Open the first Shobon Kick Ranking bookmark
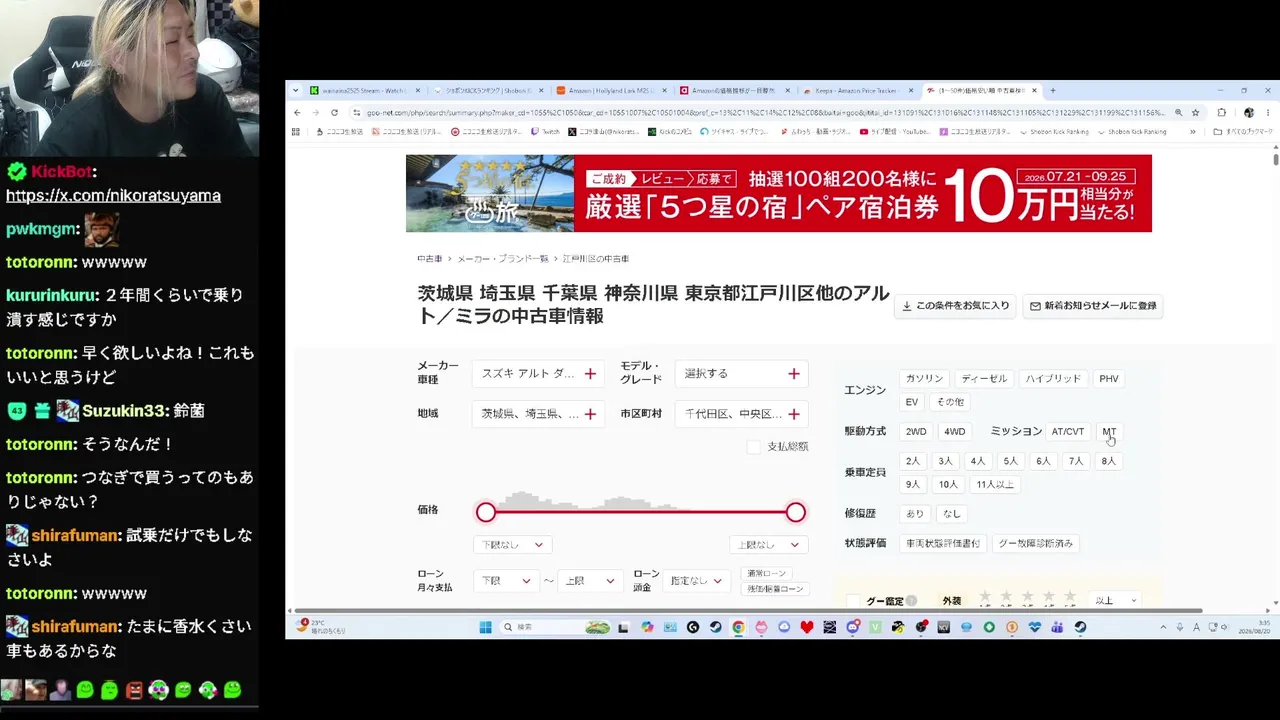The height and width of the screenshot is (720, 1280). pos(1053,132)
